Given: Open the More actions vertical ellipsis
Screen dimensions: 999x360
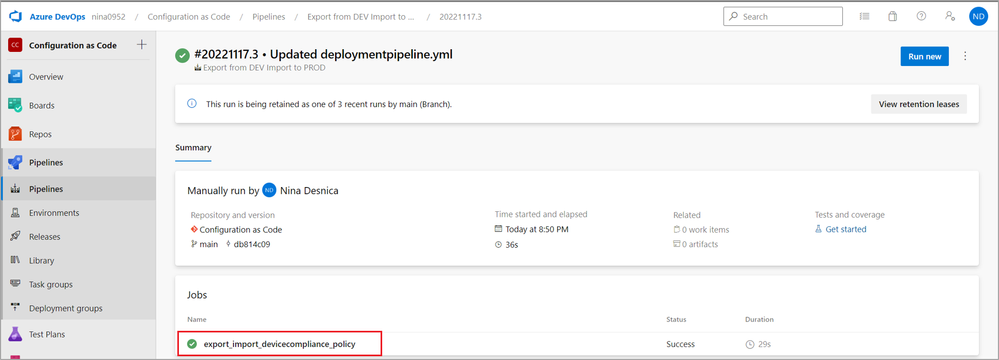Looking at the screenshot, I should pos(965,56).
